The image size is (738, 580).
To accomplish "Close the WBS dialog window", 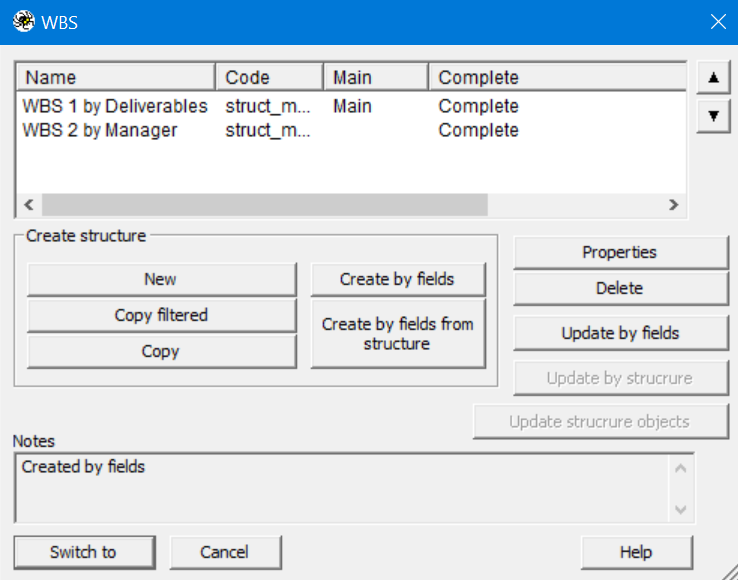I will coord(718,22).
